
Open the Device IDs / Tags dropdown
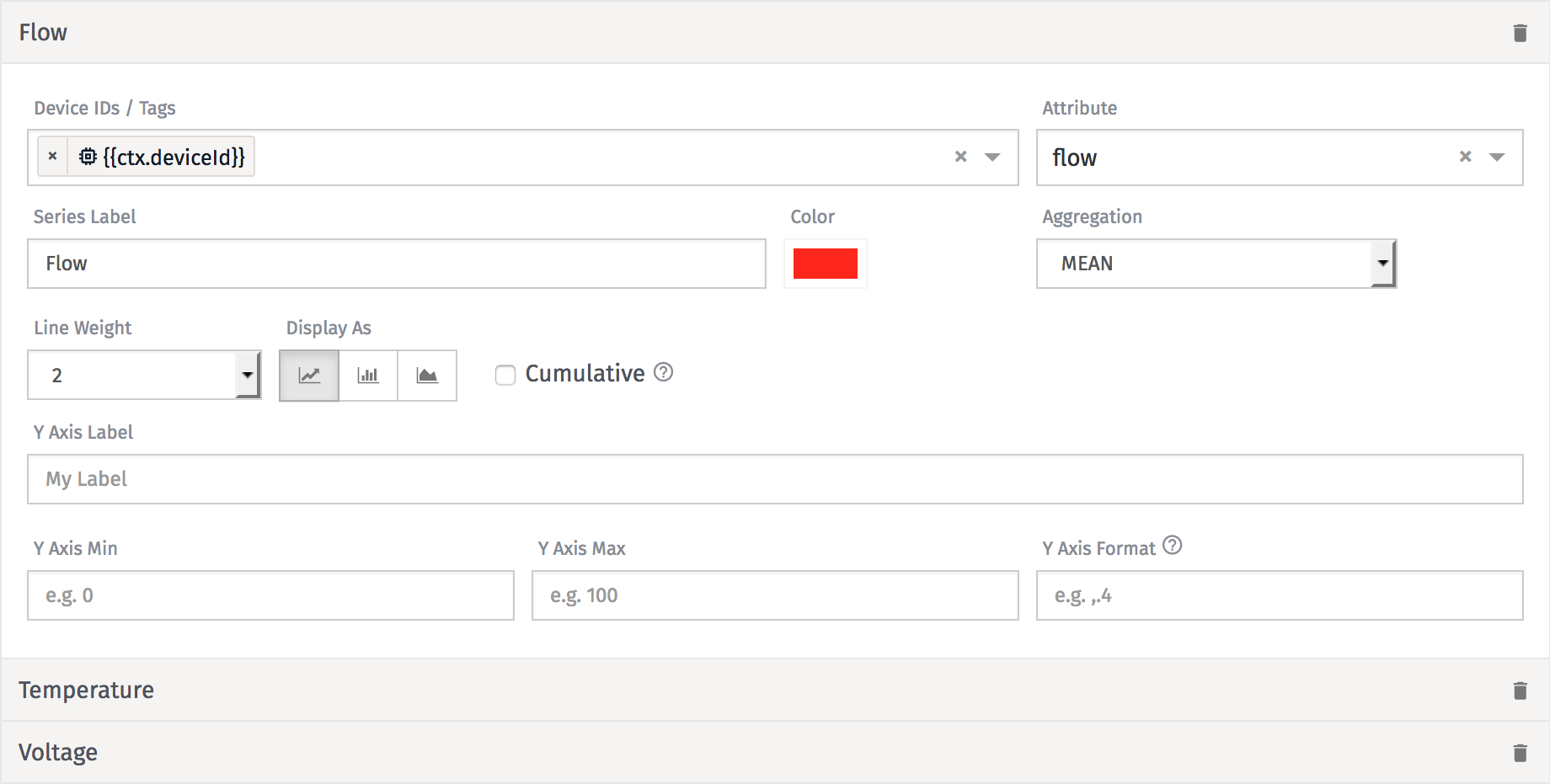click(x=992, y=157)
